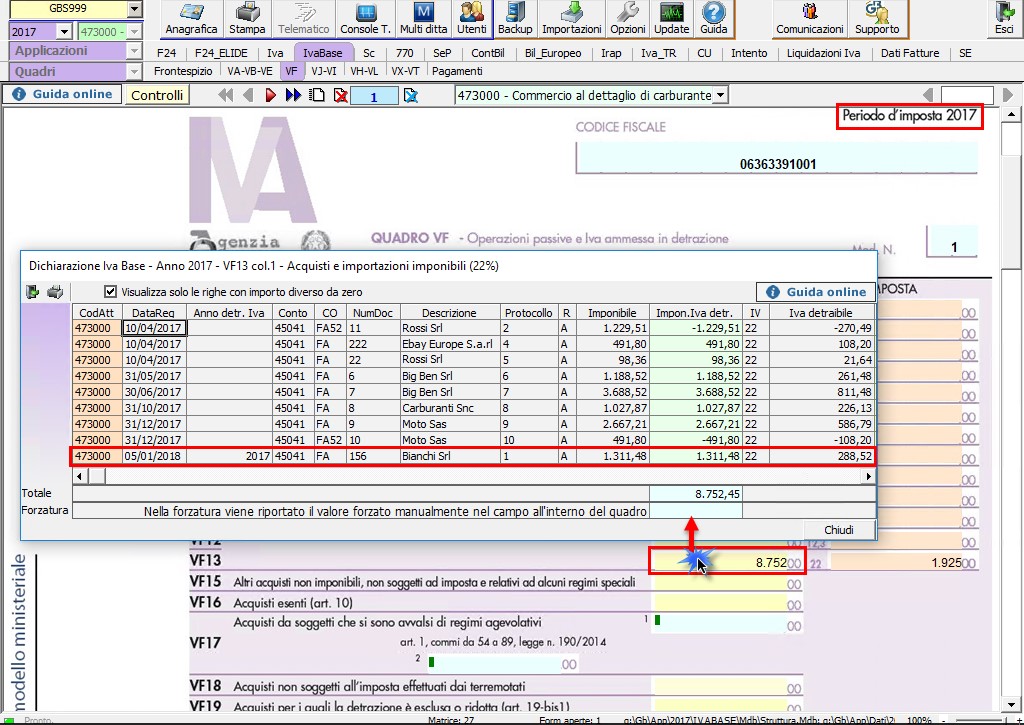Open the Anagrafica toolbar icon
1024x725 pixels.
191,18
